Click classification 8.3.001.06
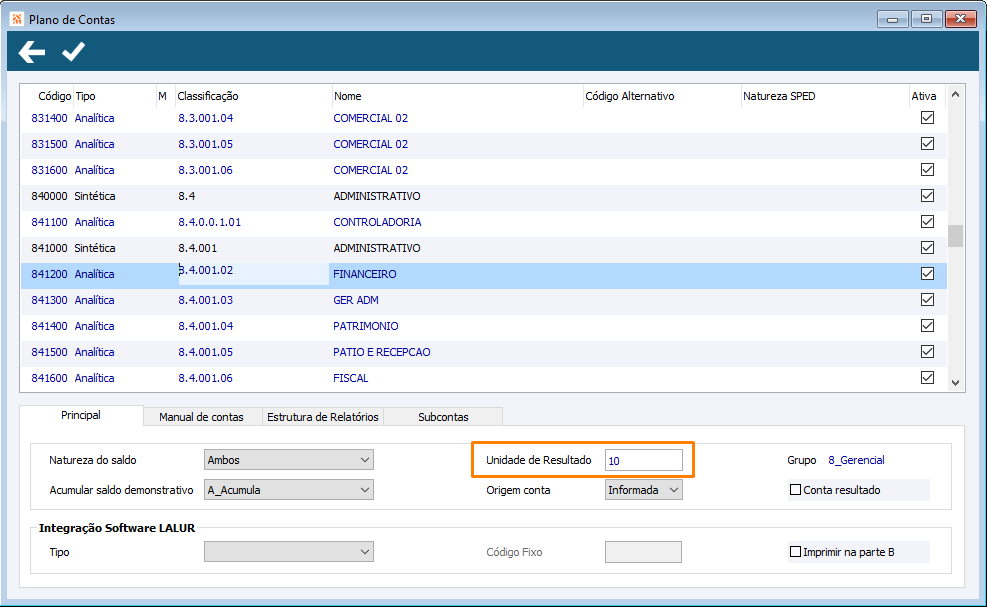The width and height of the screenshot is (987, 607). point(205,170)
